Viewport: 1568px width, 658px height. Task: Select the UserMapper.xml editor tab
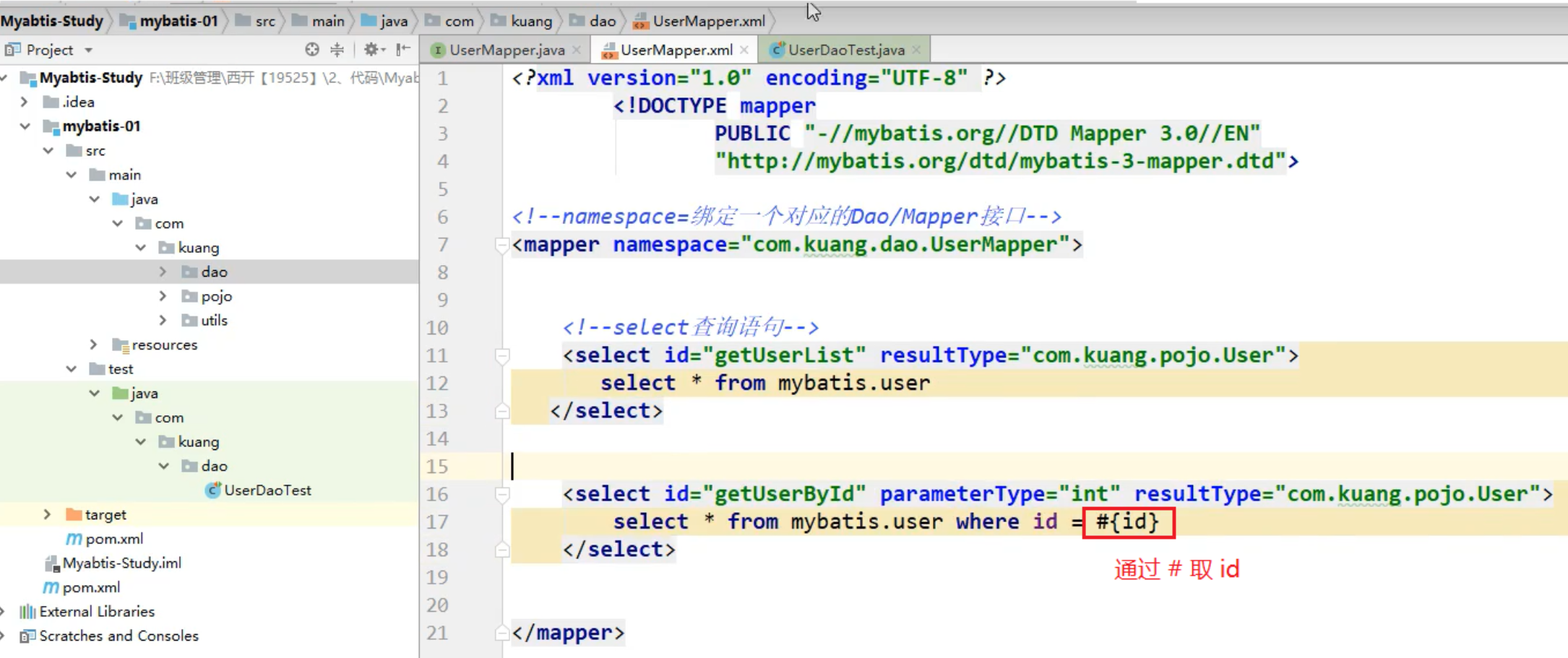point(676,50)
